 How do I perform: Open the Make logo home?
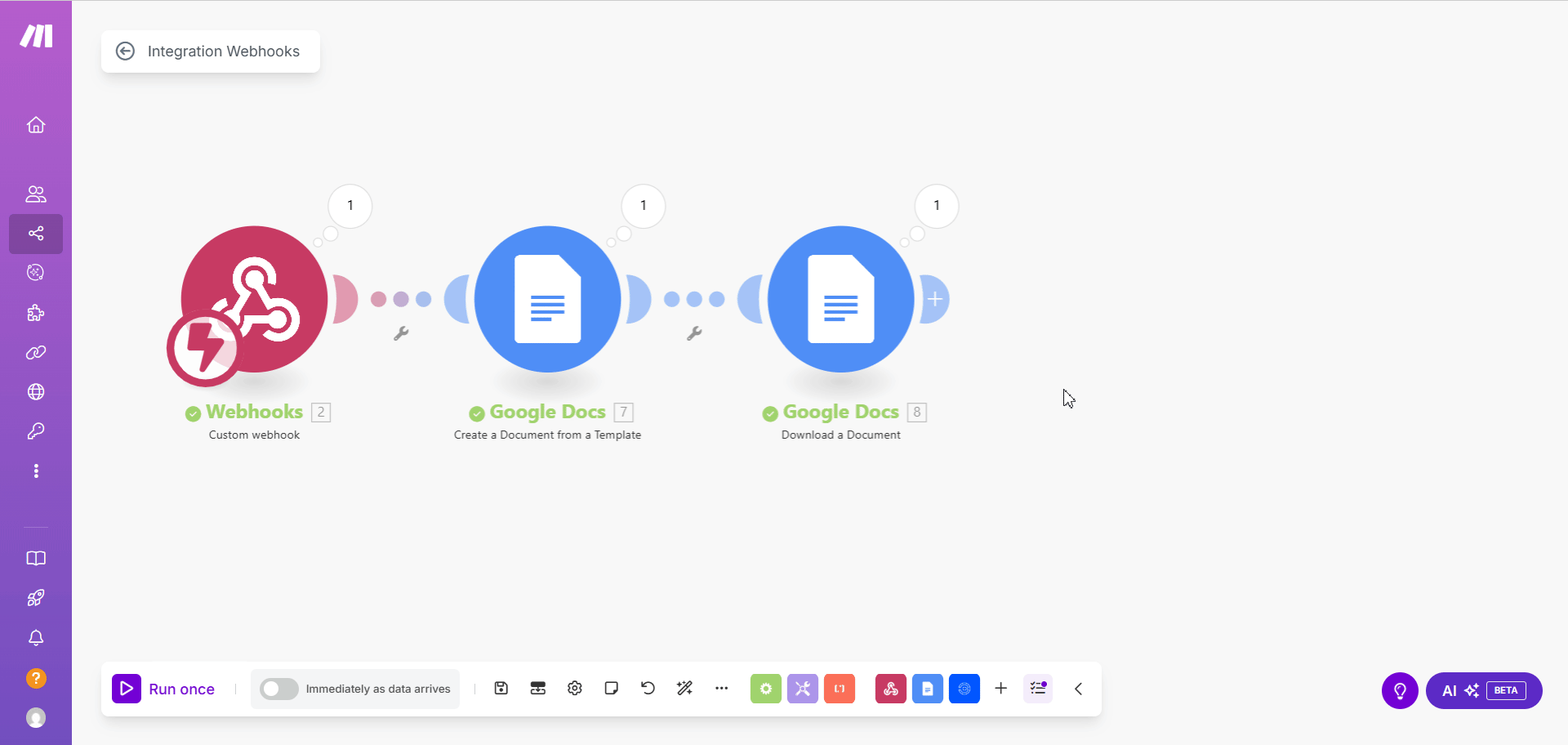coord(36,36)
